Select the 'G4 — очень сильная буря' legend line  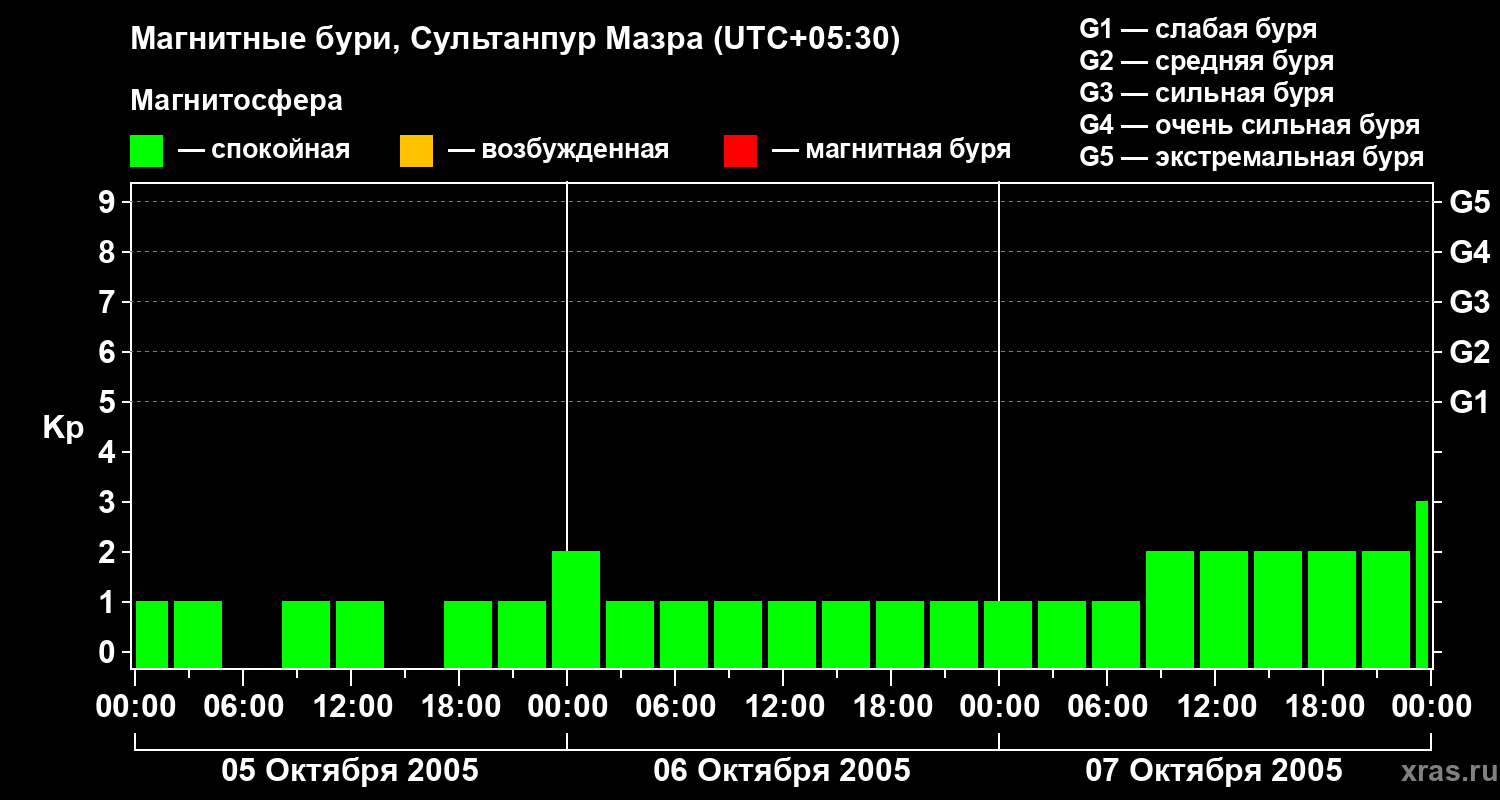point(1250,125)
